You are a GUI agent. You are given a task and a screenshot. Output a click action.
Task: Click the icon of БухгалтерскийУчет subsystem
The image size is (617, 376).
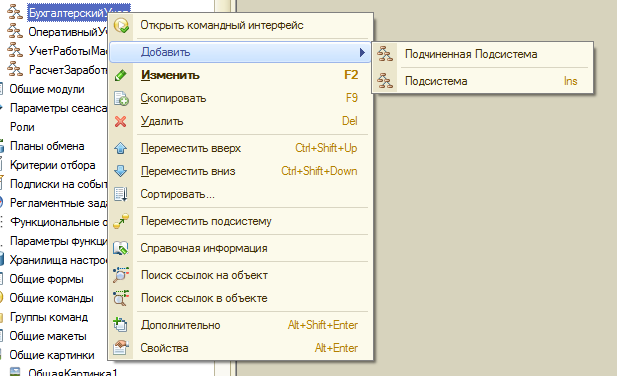tap(15, 12)
